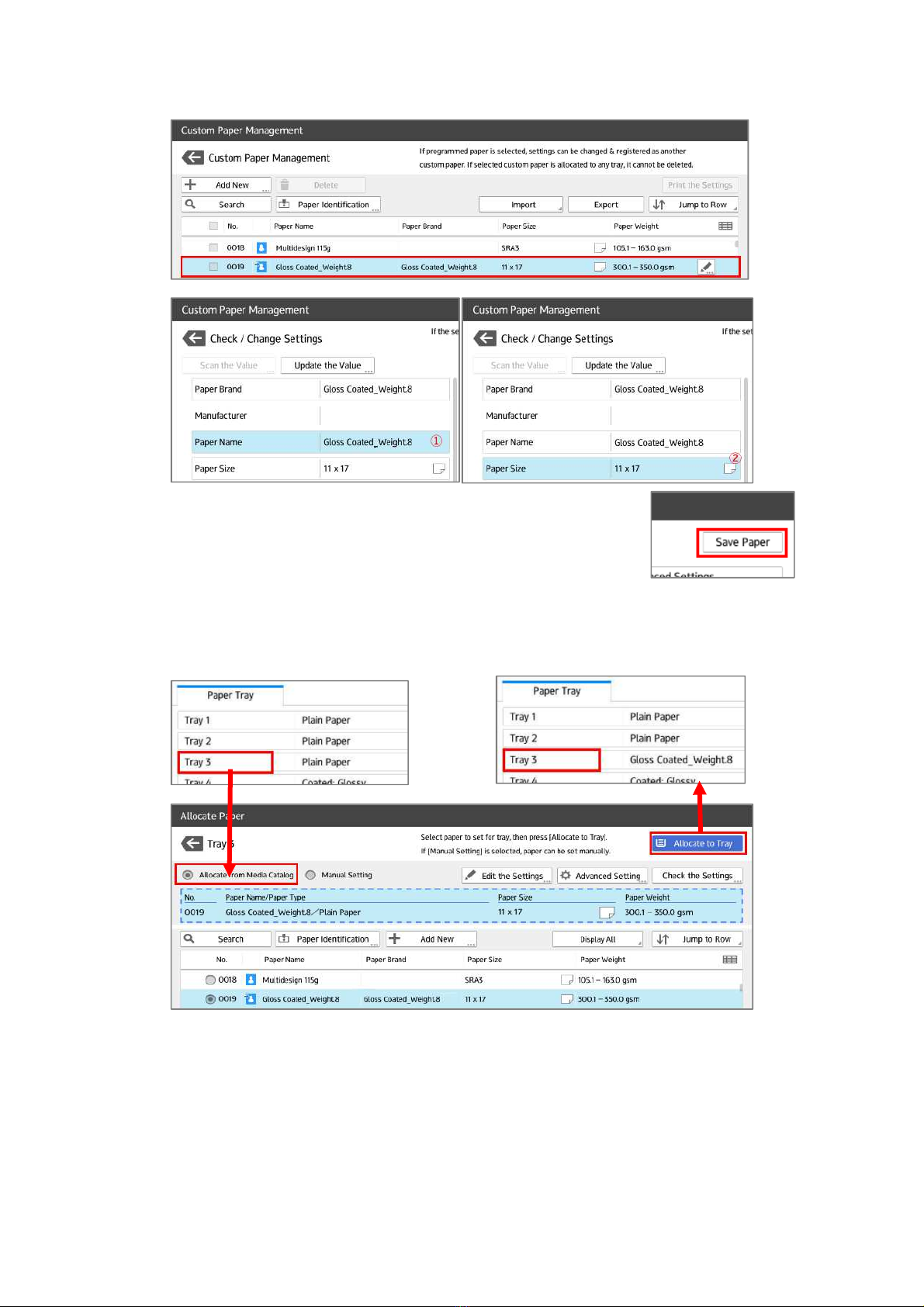The width and height of the screenshot is (924, 1307).
Task: Select the highlighted Paper Name row marked 1
Action: coord(320,442)
